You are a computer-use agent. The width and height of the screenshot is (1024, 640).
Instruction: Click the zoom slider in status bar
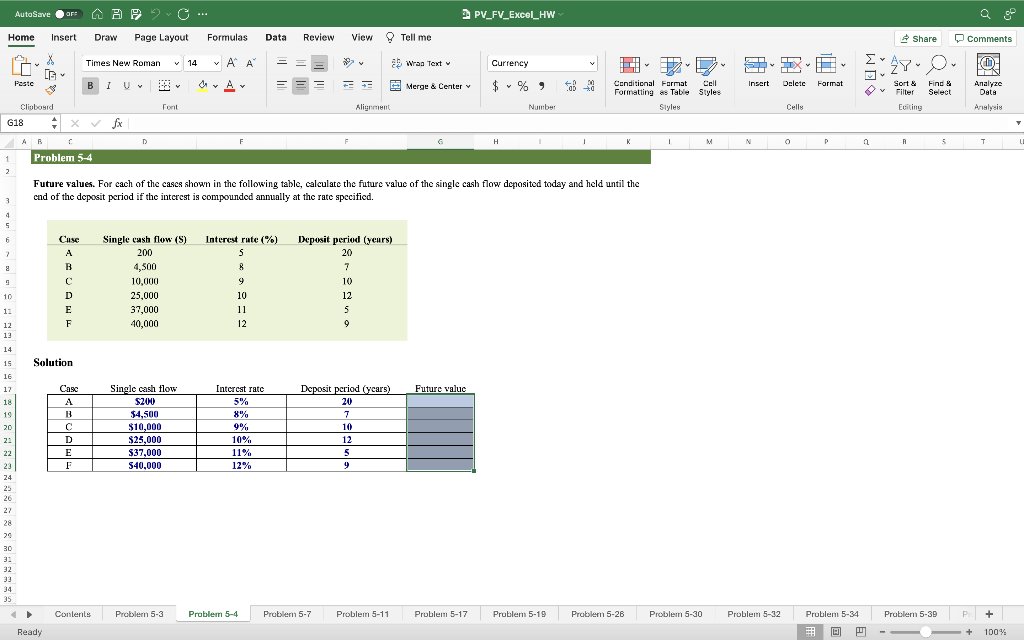[926, 632]
